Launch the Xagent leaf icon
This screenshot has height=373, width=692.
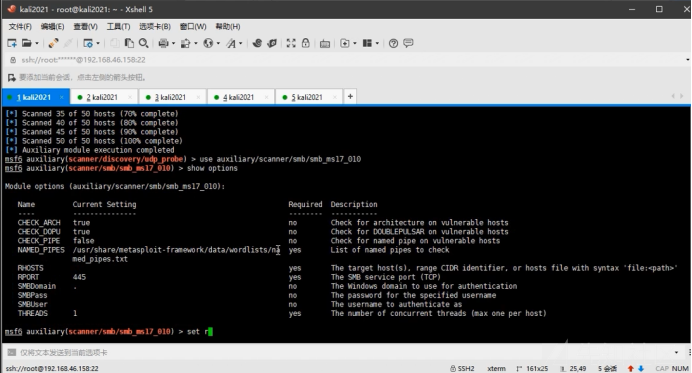tap(272, 43)
